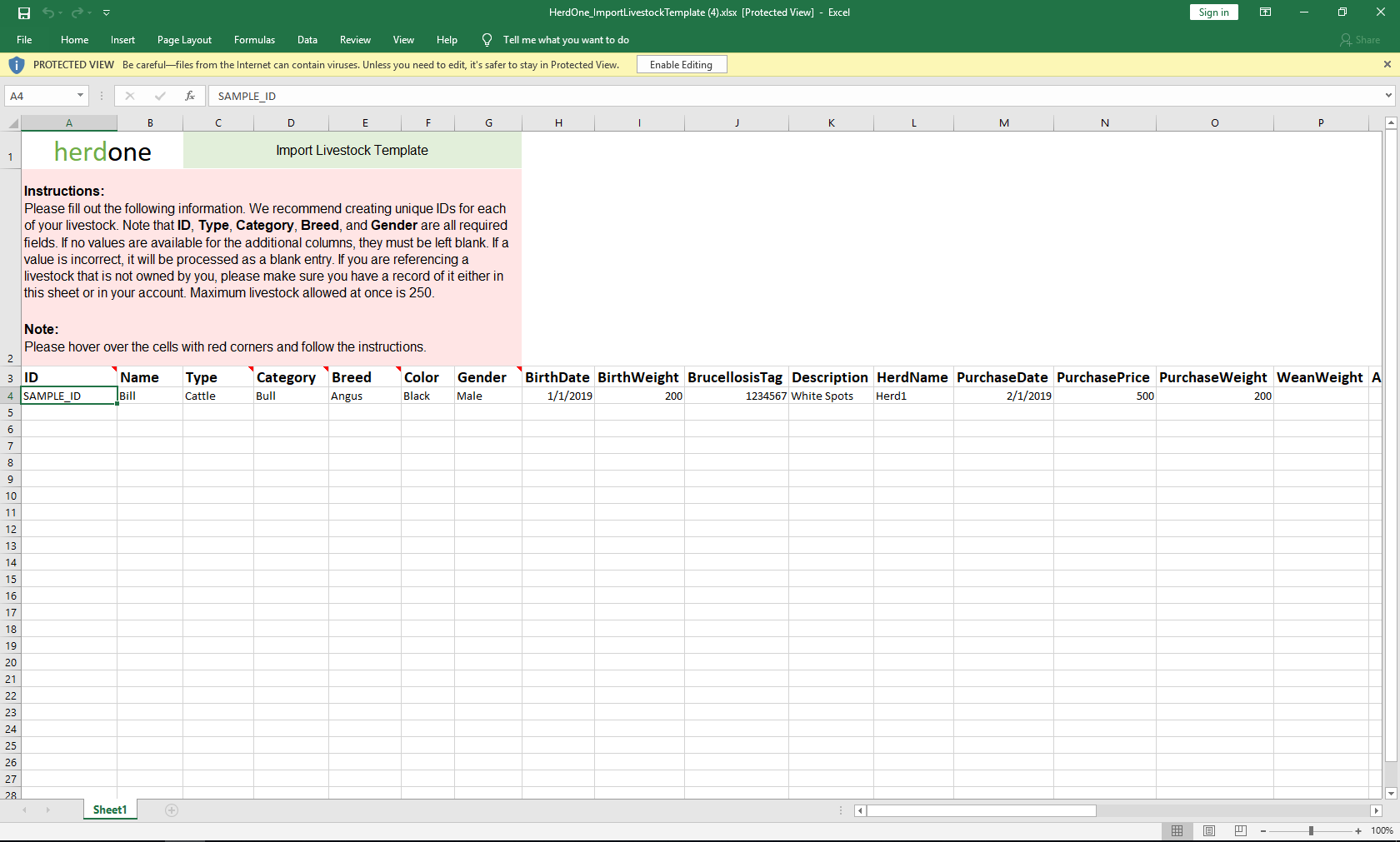Click vertical scrollbar down arrow

pyautogui.click(x=1391, y=793)
